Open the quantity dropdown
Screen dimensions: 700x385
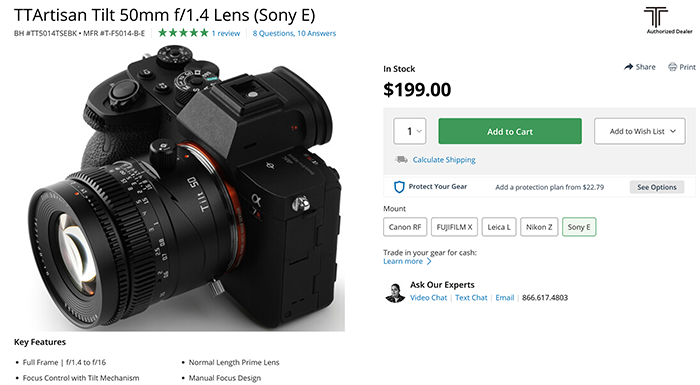pyautogui.click(x=410, y=131)
